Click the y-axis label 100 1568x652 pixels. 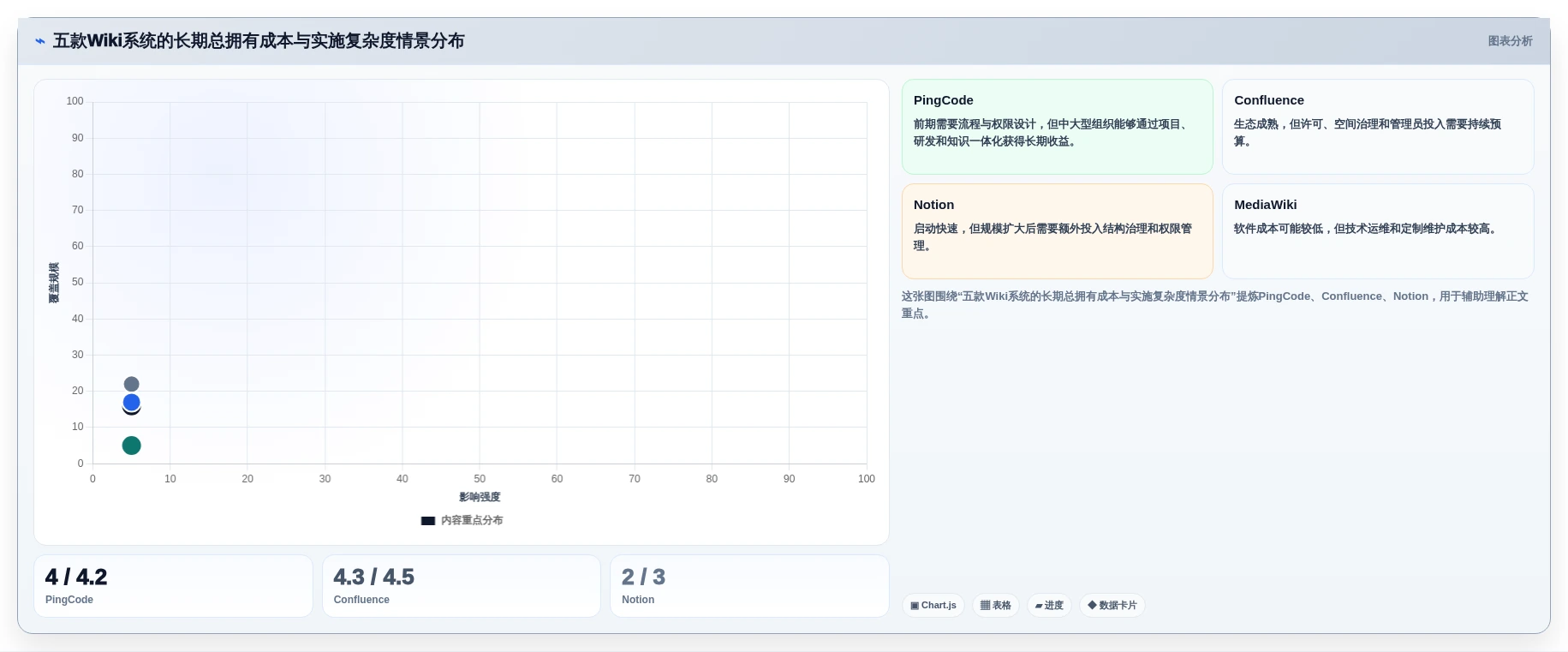(75, 101)
